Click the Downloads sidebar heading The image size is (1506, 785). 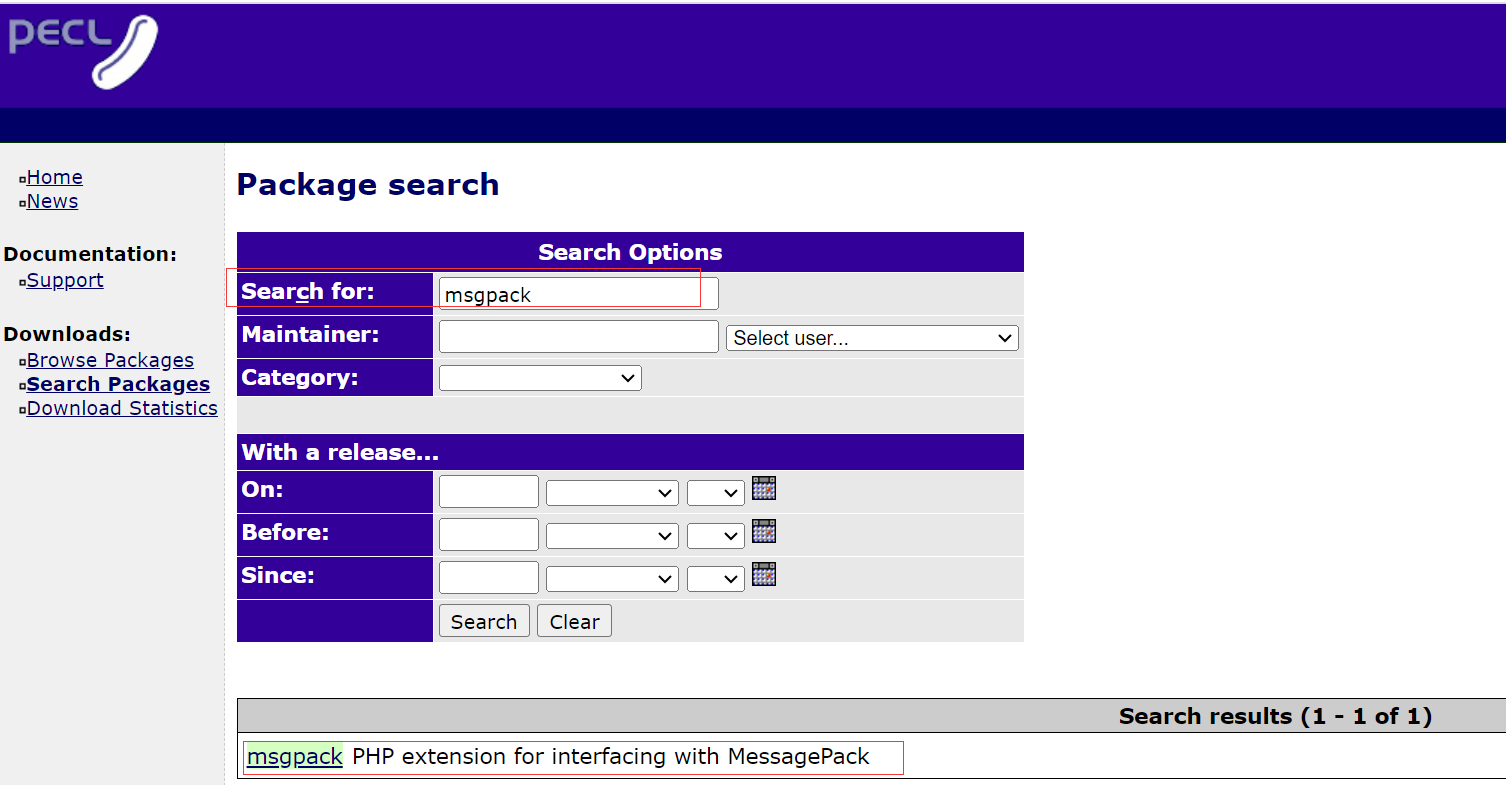click(67, 334)
